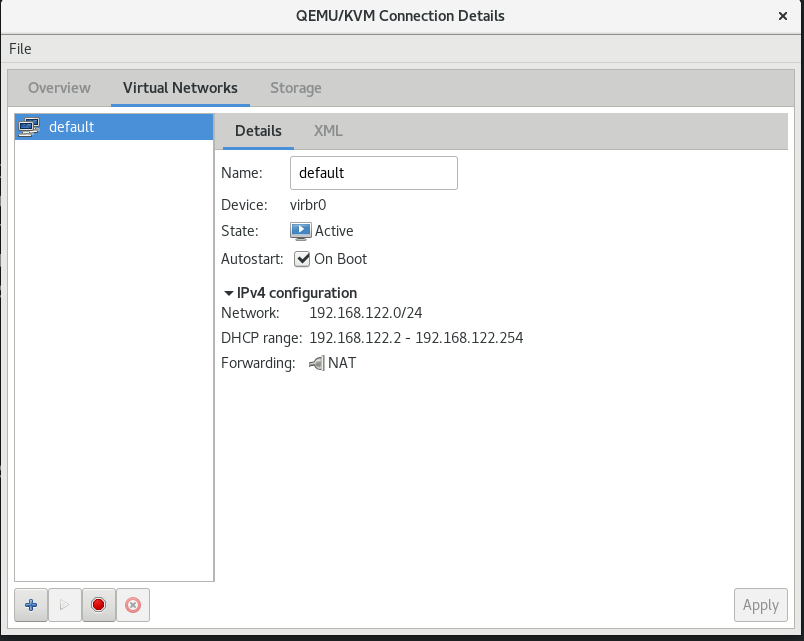The height and width of the screenshot is (641, 804).
Task: Show the XML sub-tab
Action: click(x=328, y=131)
